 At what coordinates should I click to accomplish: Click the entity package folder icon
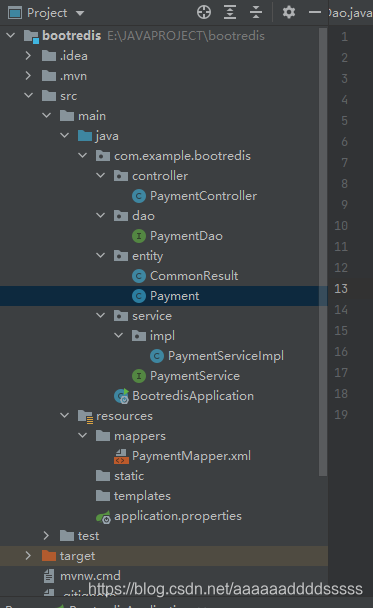121,256
